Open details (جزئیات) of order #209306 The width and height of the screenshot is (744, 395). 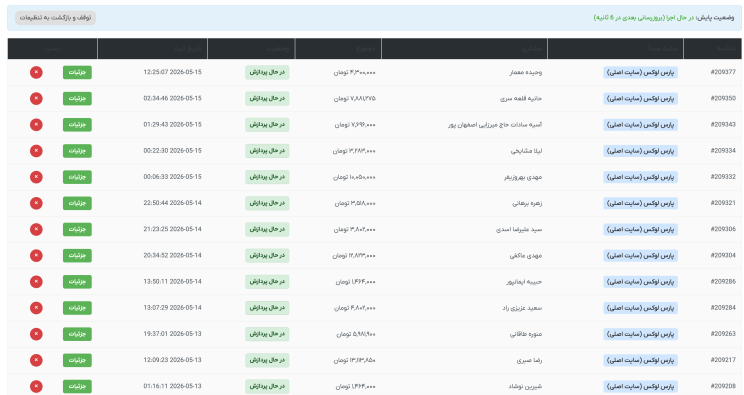tap(77, 229)
